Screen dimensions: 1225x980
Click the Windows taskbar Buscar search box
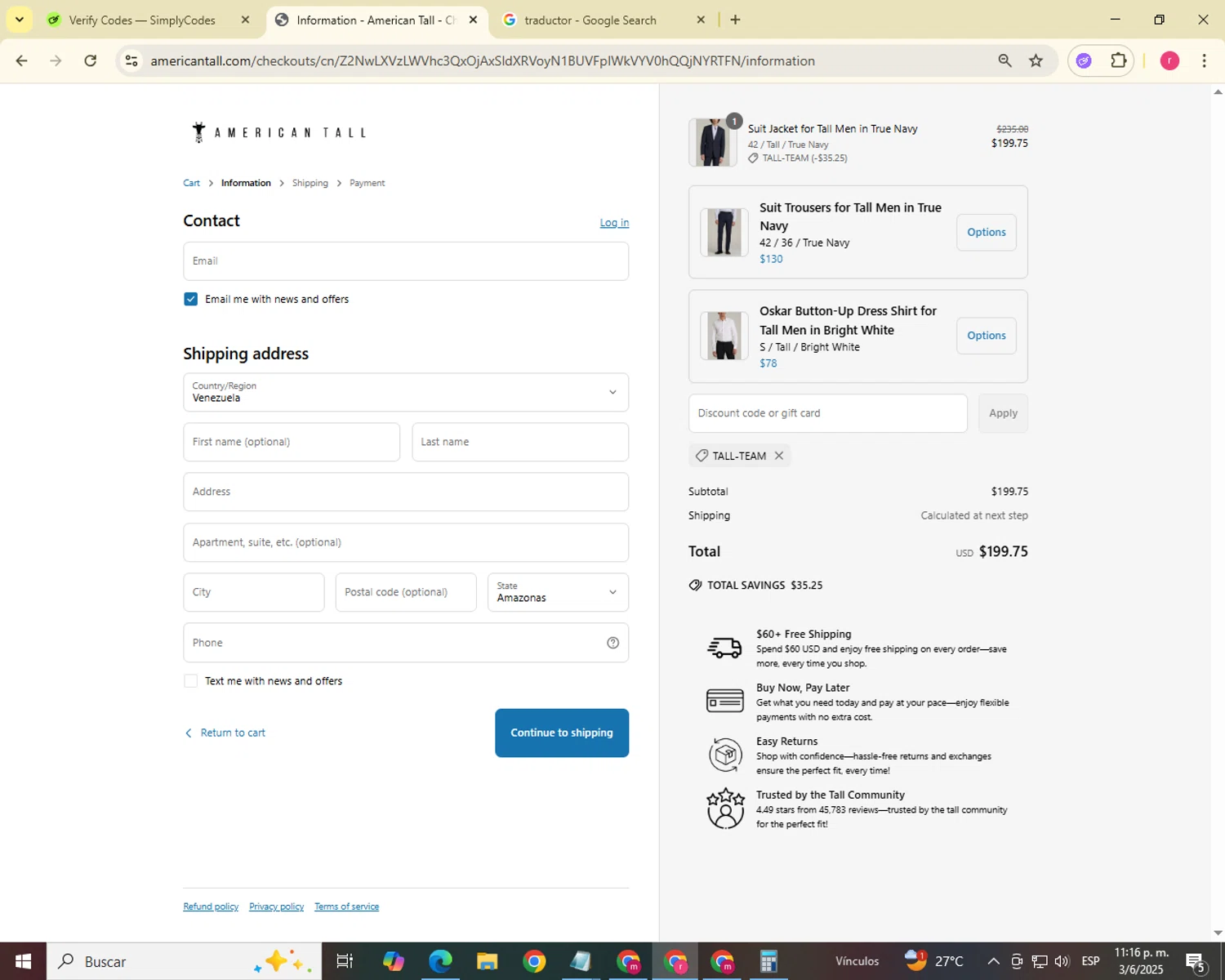[184, 961]
